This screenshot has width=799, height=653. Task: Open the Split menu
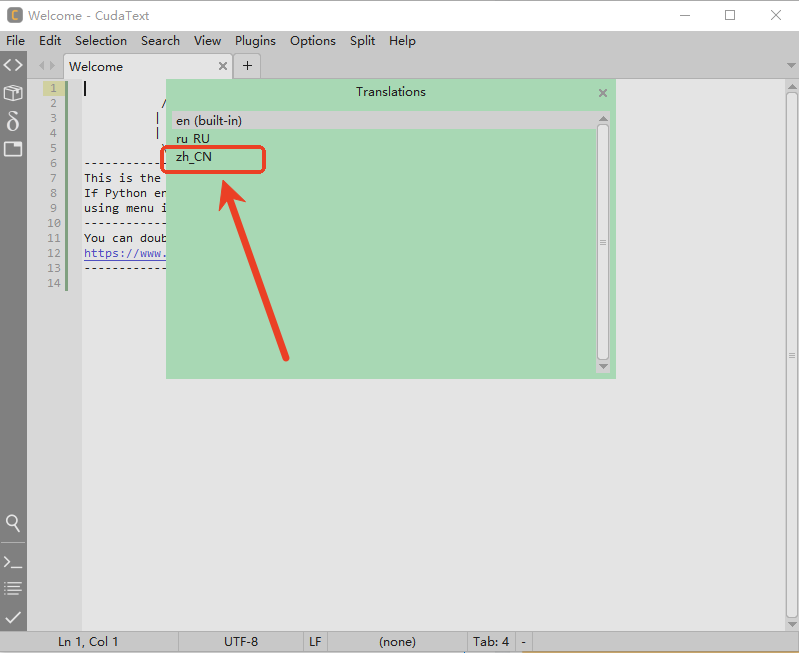[362, 41]
